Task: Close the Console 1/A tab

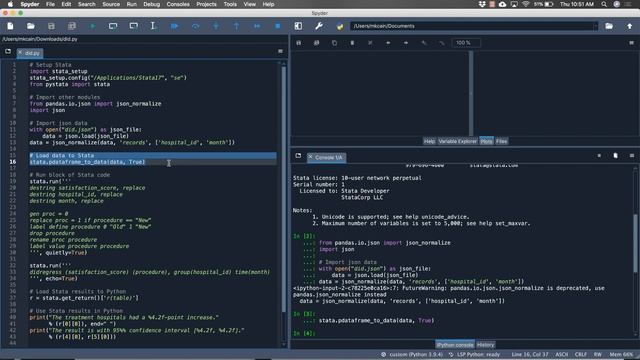Action: 311,157
